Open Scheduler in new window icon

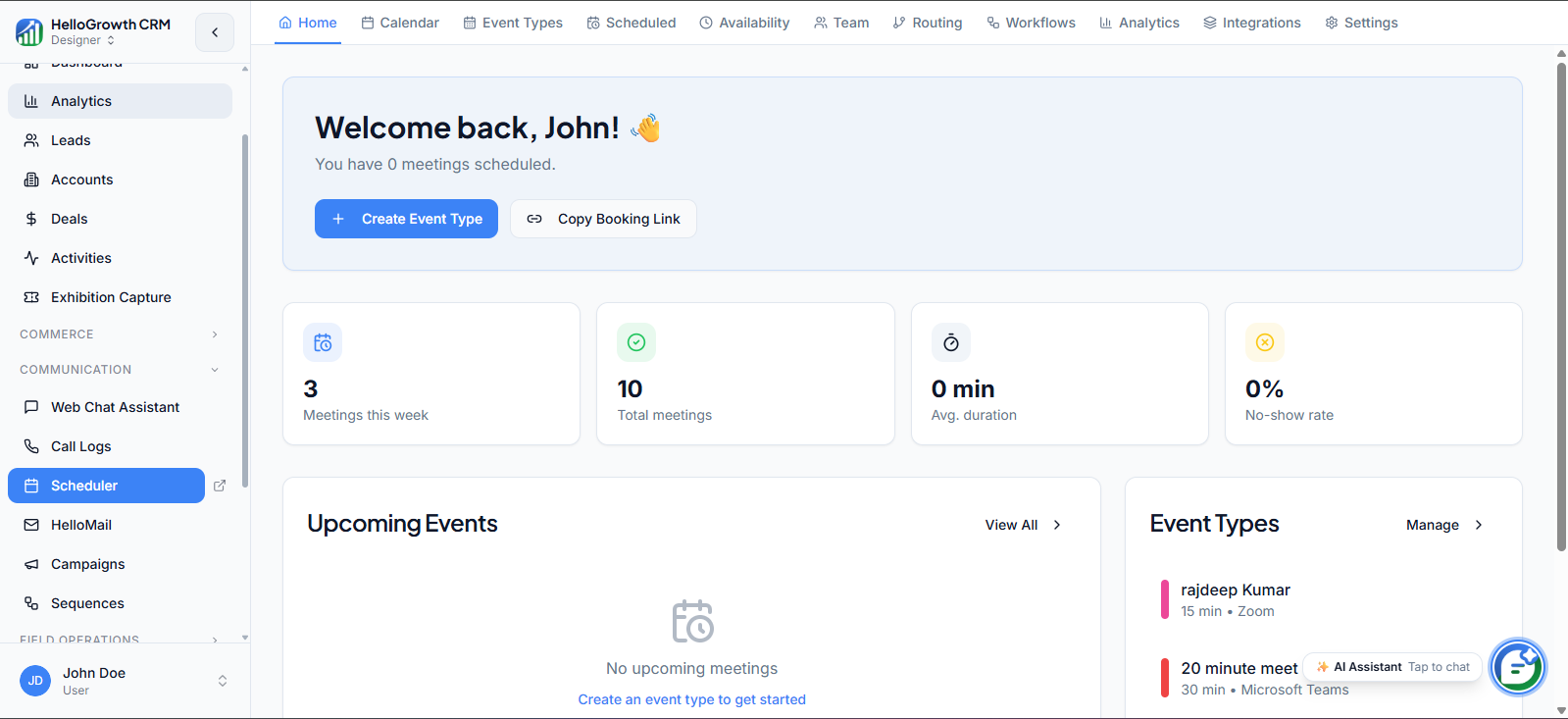[220, 486]
